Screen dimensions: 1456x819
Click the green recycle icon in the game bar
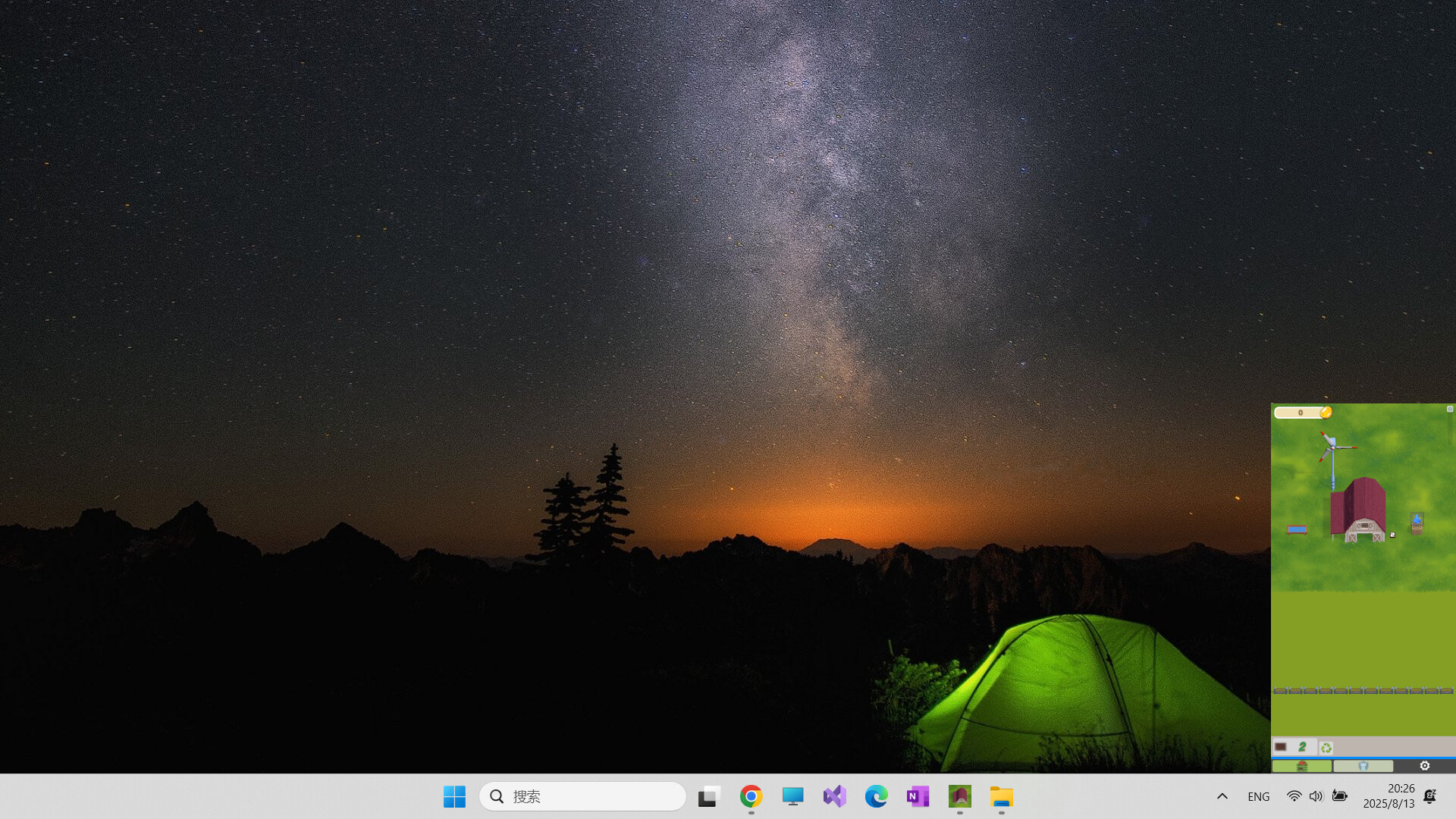pyautogui.click(x=1326, y=747)
